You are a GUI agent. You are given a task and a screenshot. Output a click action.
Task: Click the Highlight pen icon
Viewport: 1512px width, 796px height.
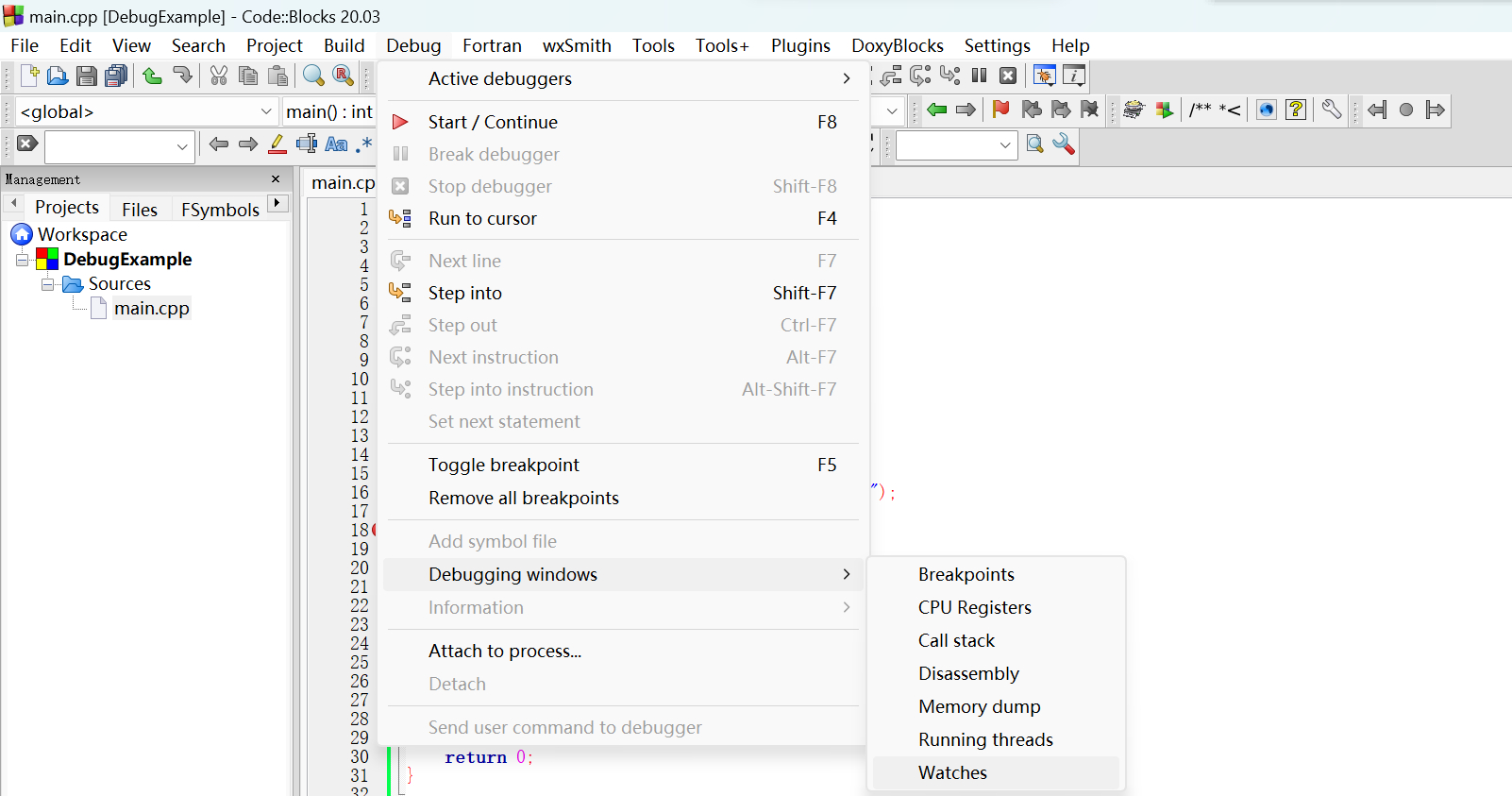coord(277,144)
